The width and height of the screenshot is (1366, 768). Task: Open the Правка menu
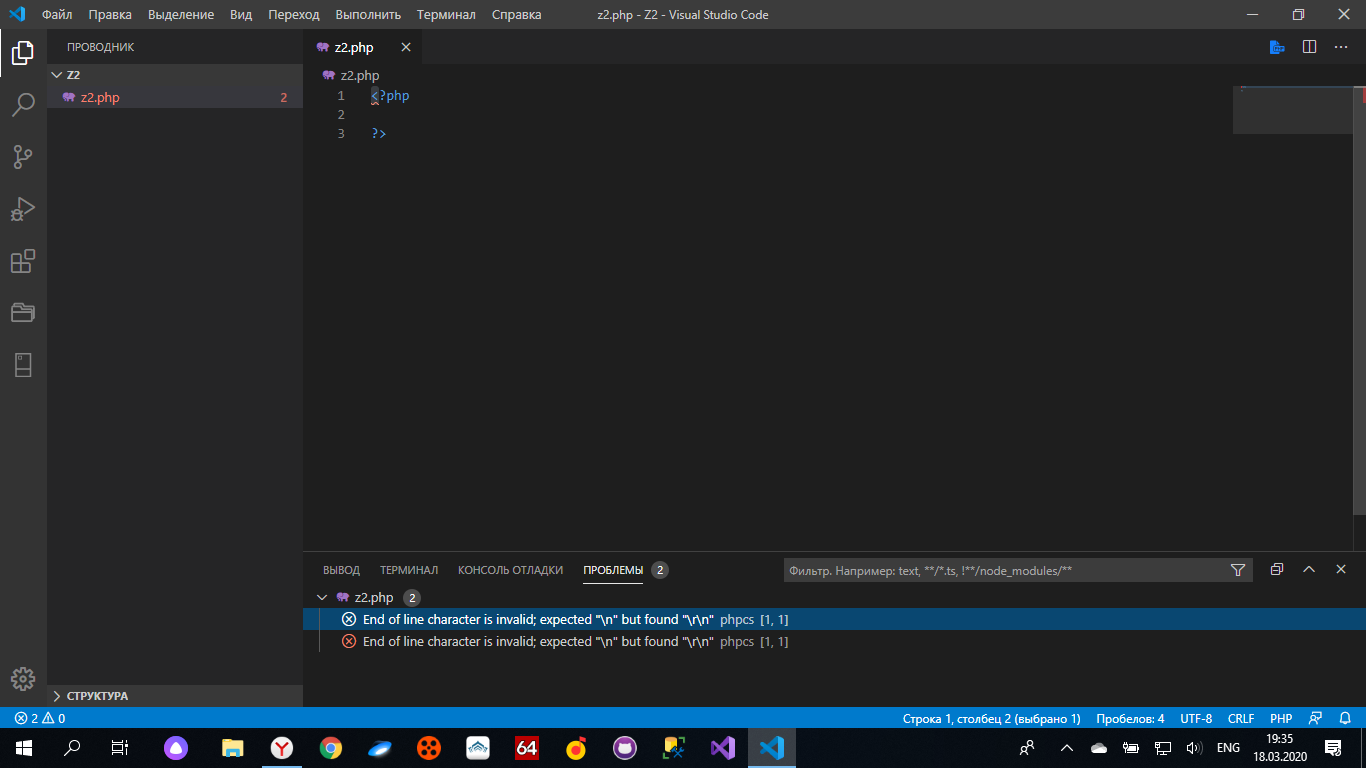tap(110, 14)
